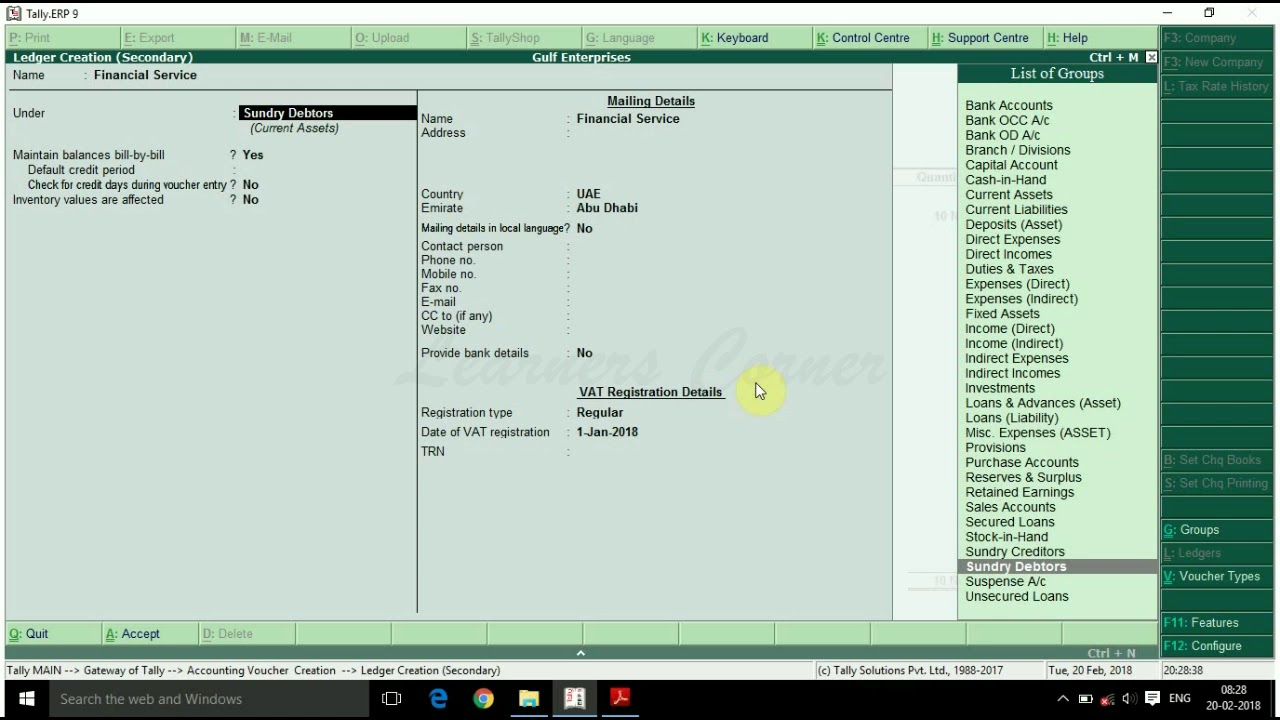Toggle Maintain balances bill-by-bill Yes
The width and height of the screenshot is (1280, 720).
(252, 155)
